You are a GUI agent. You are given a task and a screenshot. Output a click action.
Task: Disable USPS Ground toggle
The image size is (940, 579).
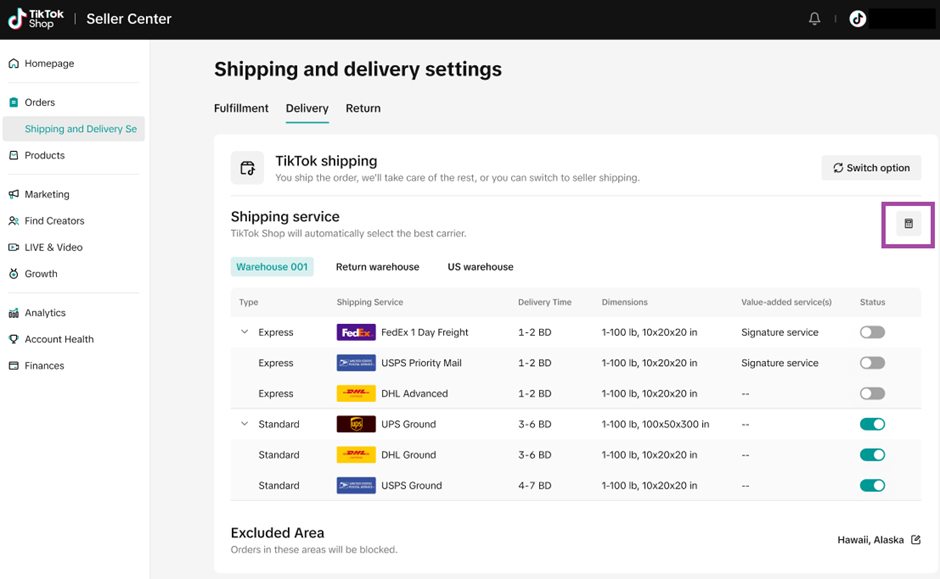872,485
